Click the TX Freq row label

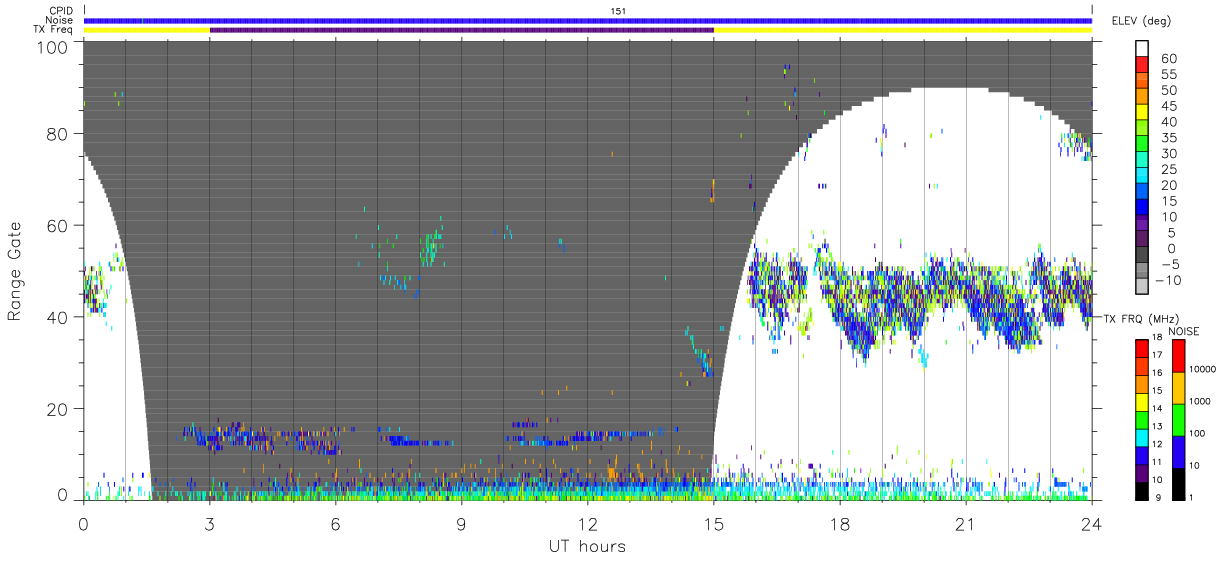[52, 30]
